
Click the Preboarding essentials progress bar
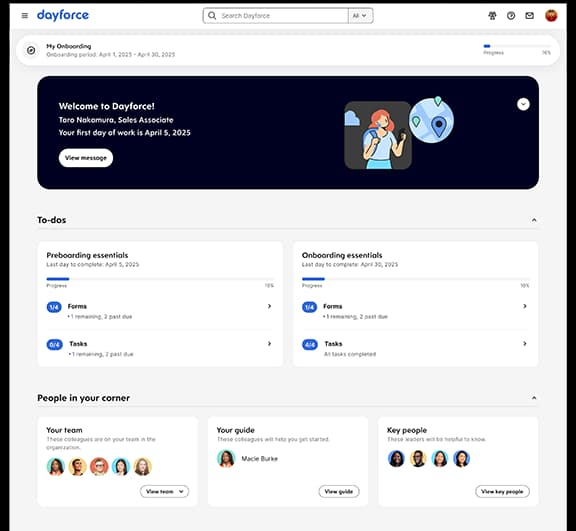coord(160,279)
